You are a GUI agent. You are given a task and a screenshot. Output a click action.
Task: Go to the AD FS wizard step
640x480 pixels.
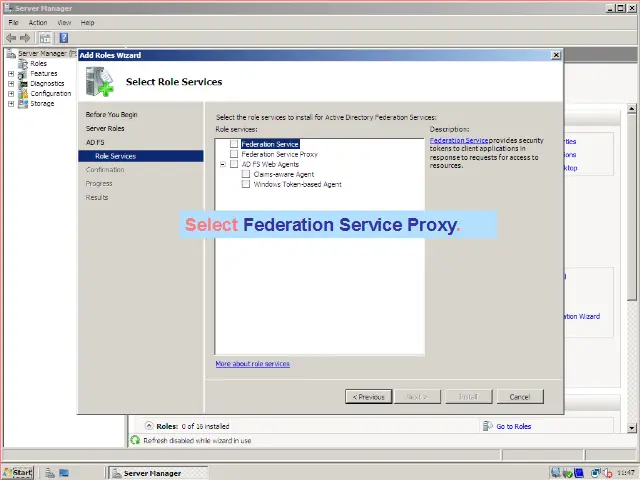click(x=95, y=142)
